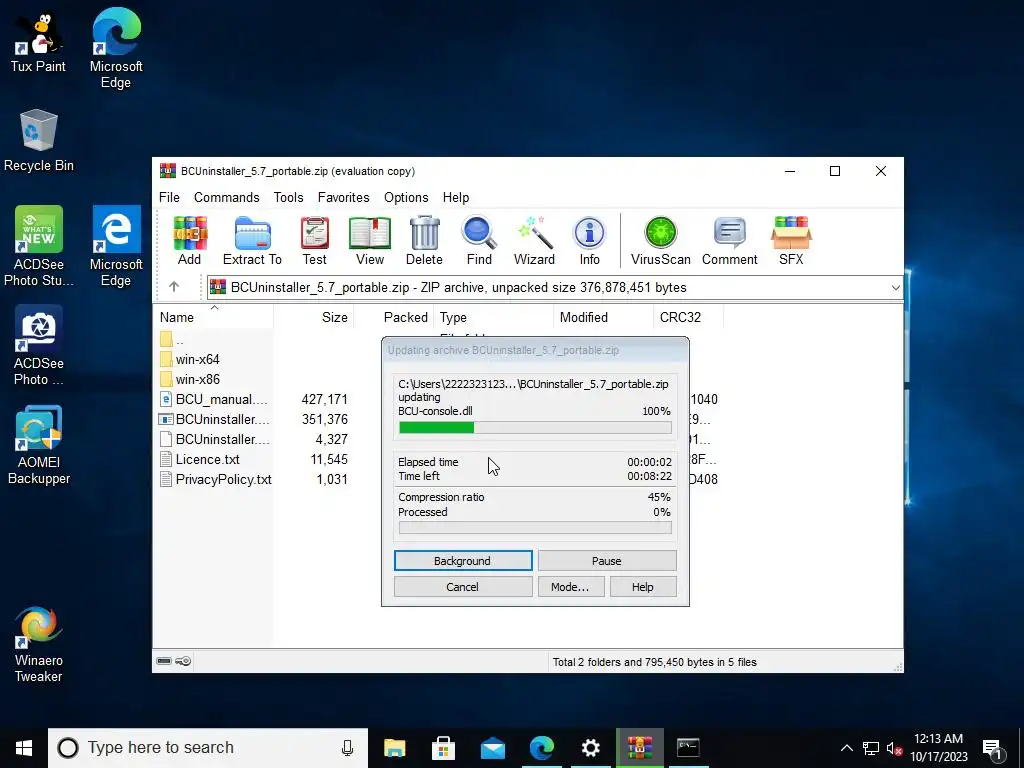Open Mail app from the taskbar
Viewport: 1024px width, 768px height.
point(492,748)
